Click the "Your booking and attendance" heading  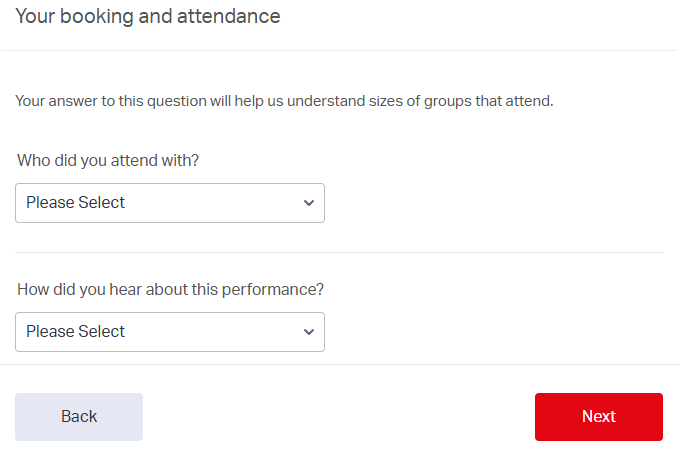pos(148,17)
